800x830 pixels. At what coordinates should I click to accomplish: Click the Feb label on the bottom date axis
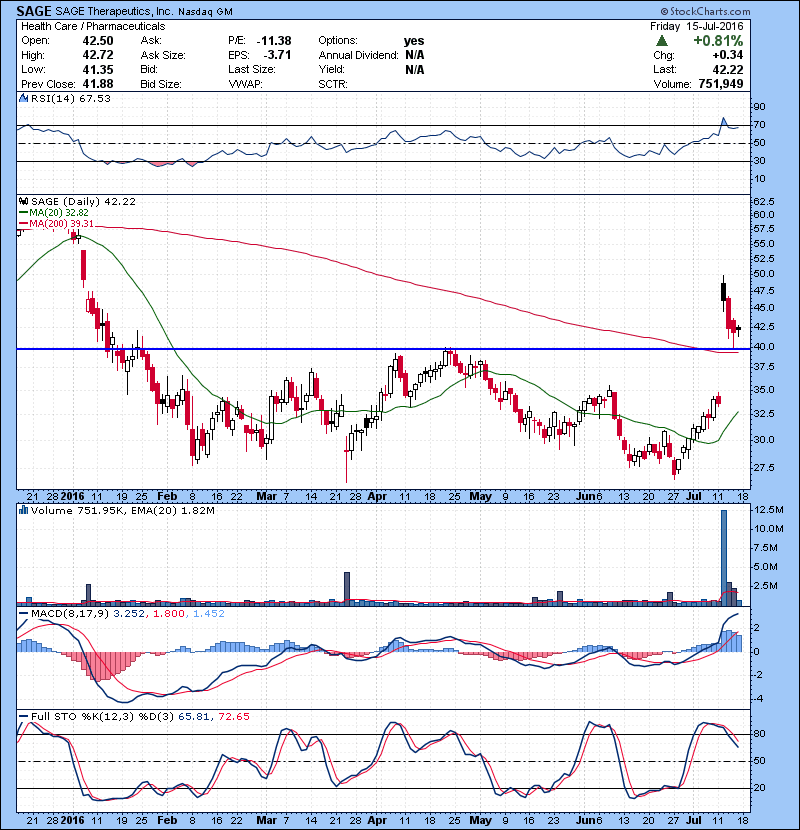167,820
